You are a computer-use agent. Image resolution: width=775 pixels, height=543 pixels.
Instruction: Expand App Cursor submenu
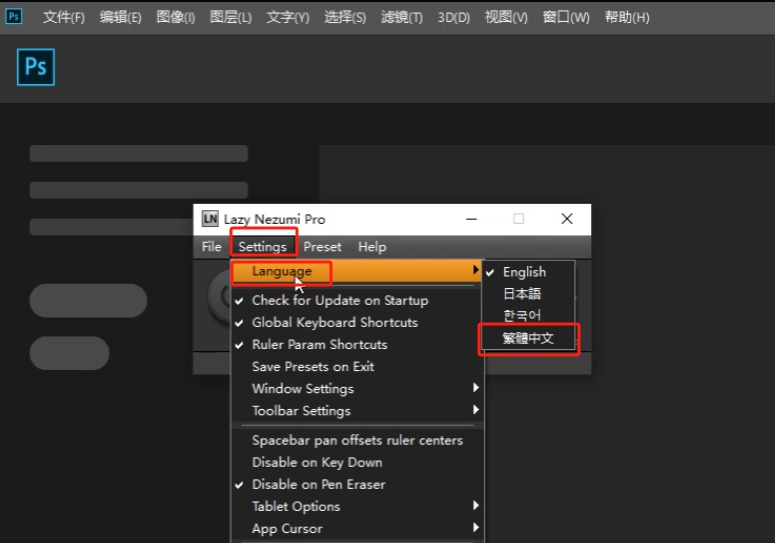tap(356, 528)
